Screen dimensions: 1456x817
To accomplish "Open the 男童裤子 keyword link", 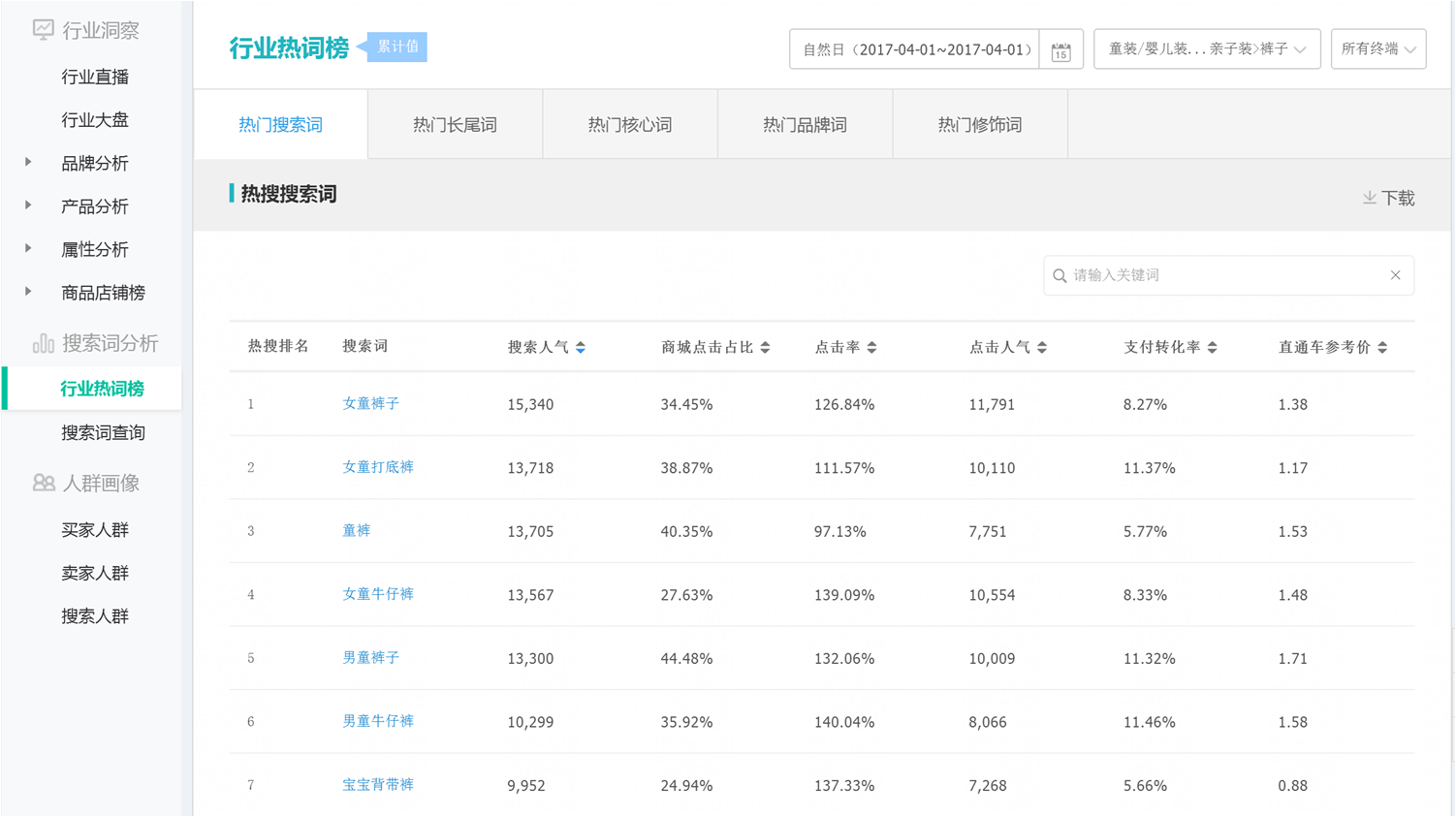I will click(x=370, y=657).
